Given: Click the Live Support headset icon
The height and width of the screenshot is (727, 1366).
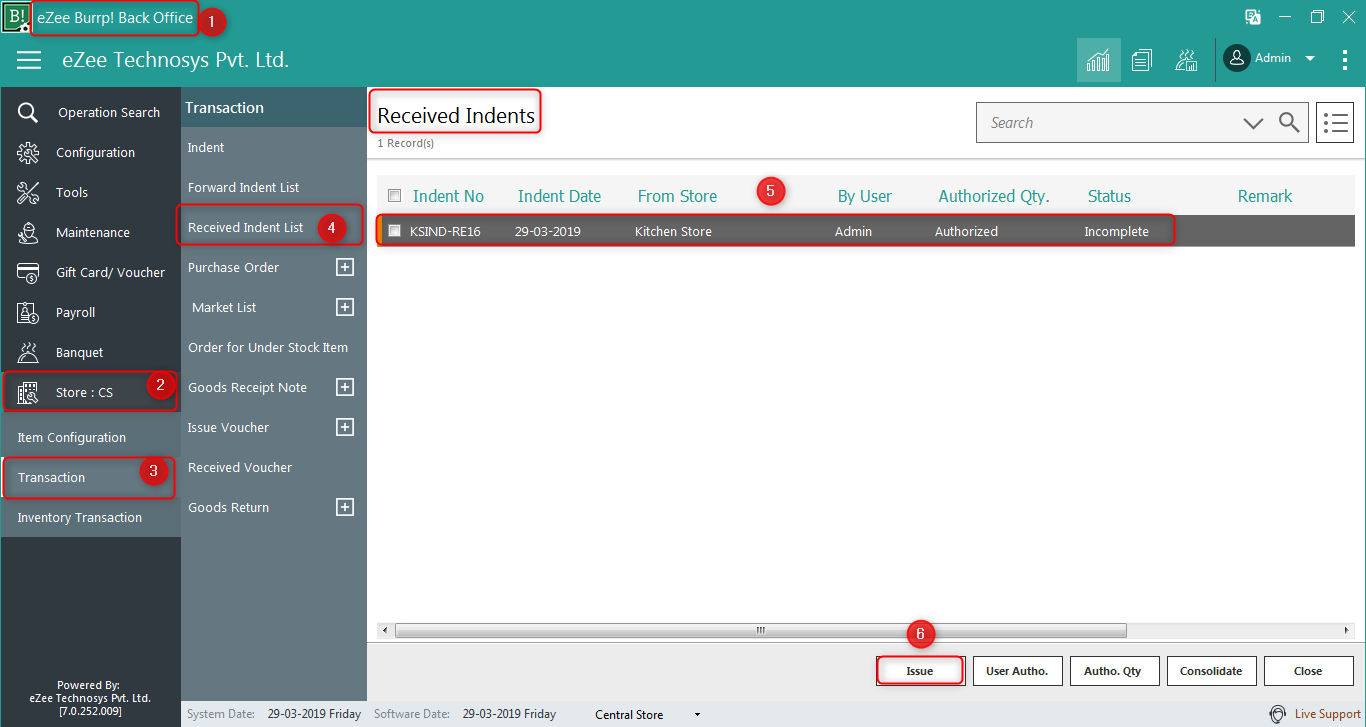Looking at the screenshot, I should 1278,714.
